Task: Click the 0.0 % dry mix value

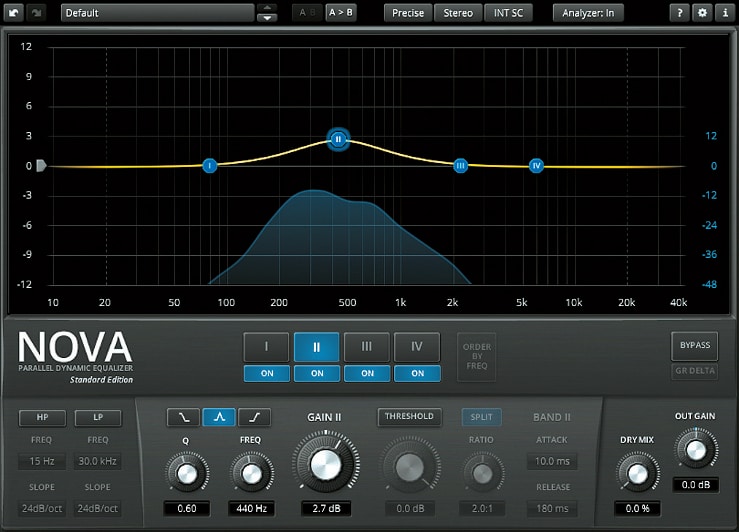Action: tap(637, 509)
